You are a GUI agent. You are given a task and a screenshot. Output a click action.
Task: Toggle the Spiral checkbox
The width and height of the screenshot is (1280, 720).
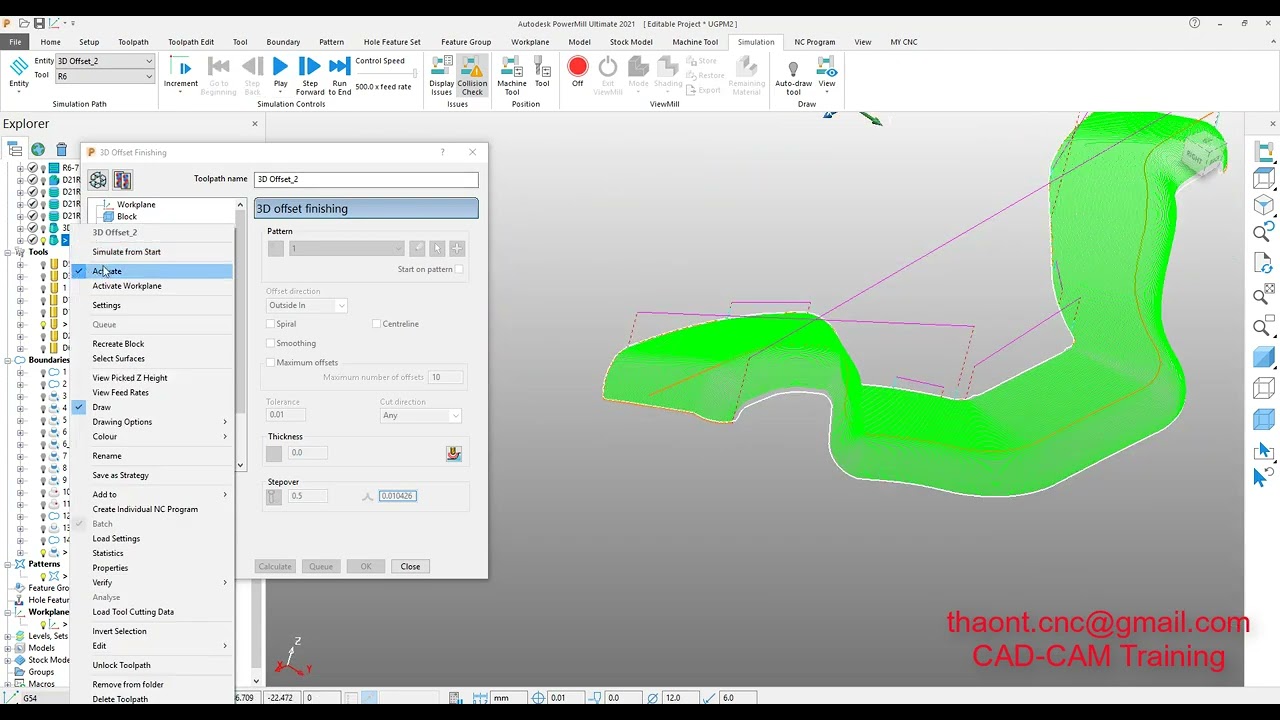click(x=270, y=324)
